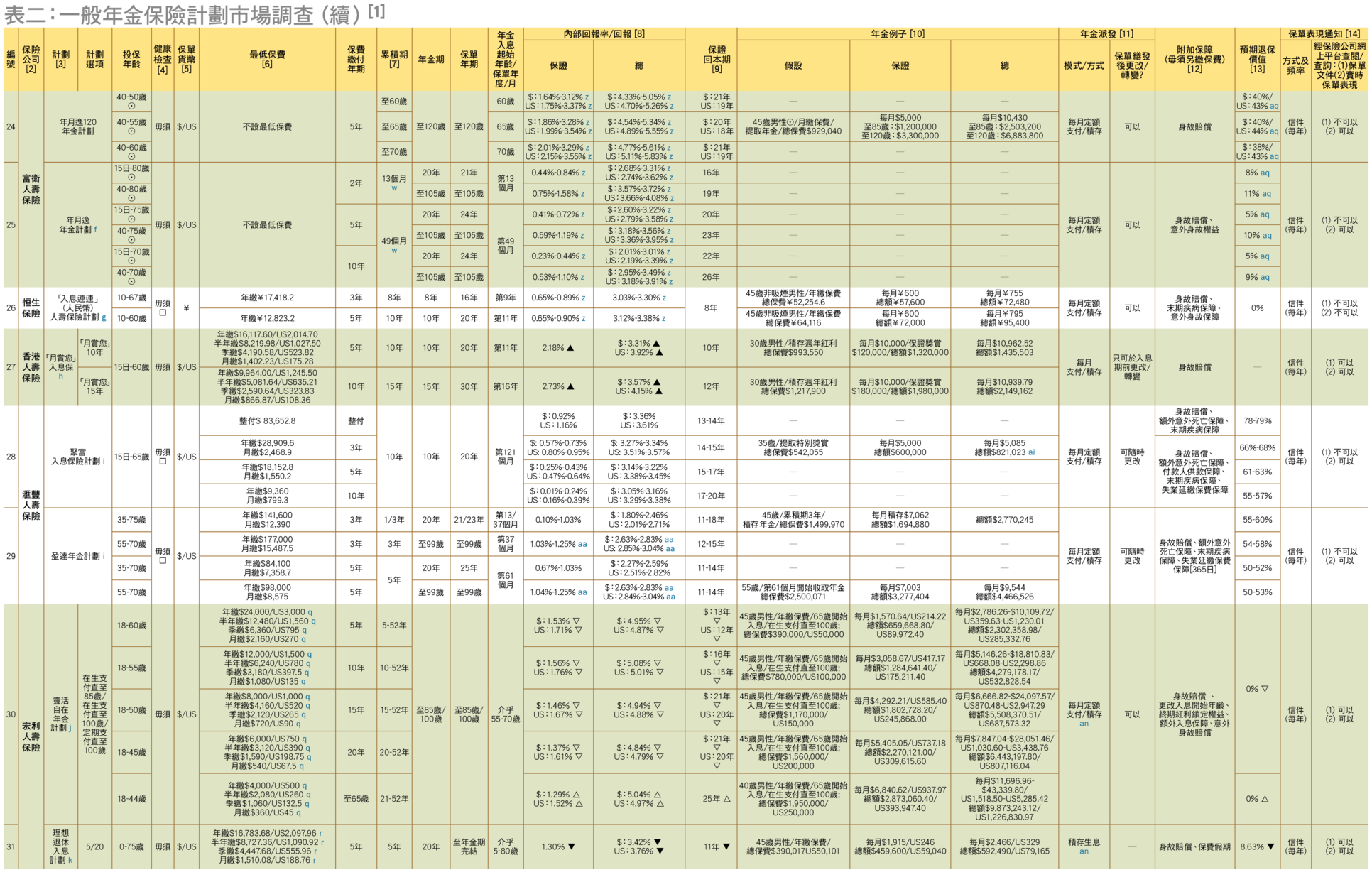
Task: Click the 計劃選項 column header
Action: (94, 59)
